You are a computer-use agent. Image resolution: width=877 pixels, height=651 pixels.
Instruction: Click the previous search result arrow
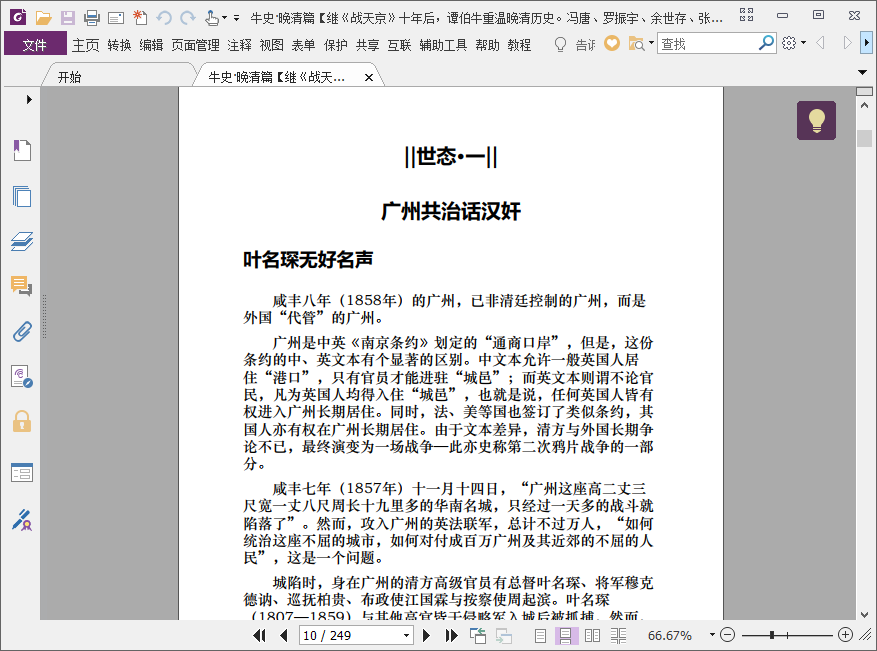pyautogui.click(x=821, y=43)
